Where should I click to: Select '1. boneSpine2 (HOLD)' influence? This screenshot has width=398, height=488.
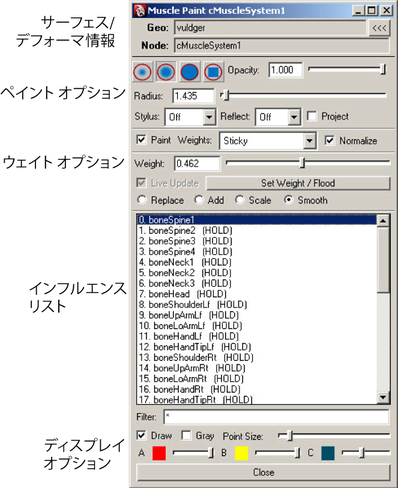(x=257, y=230)
